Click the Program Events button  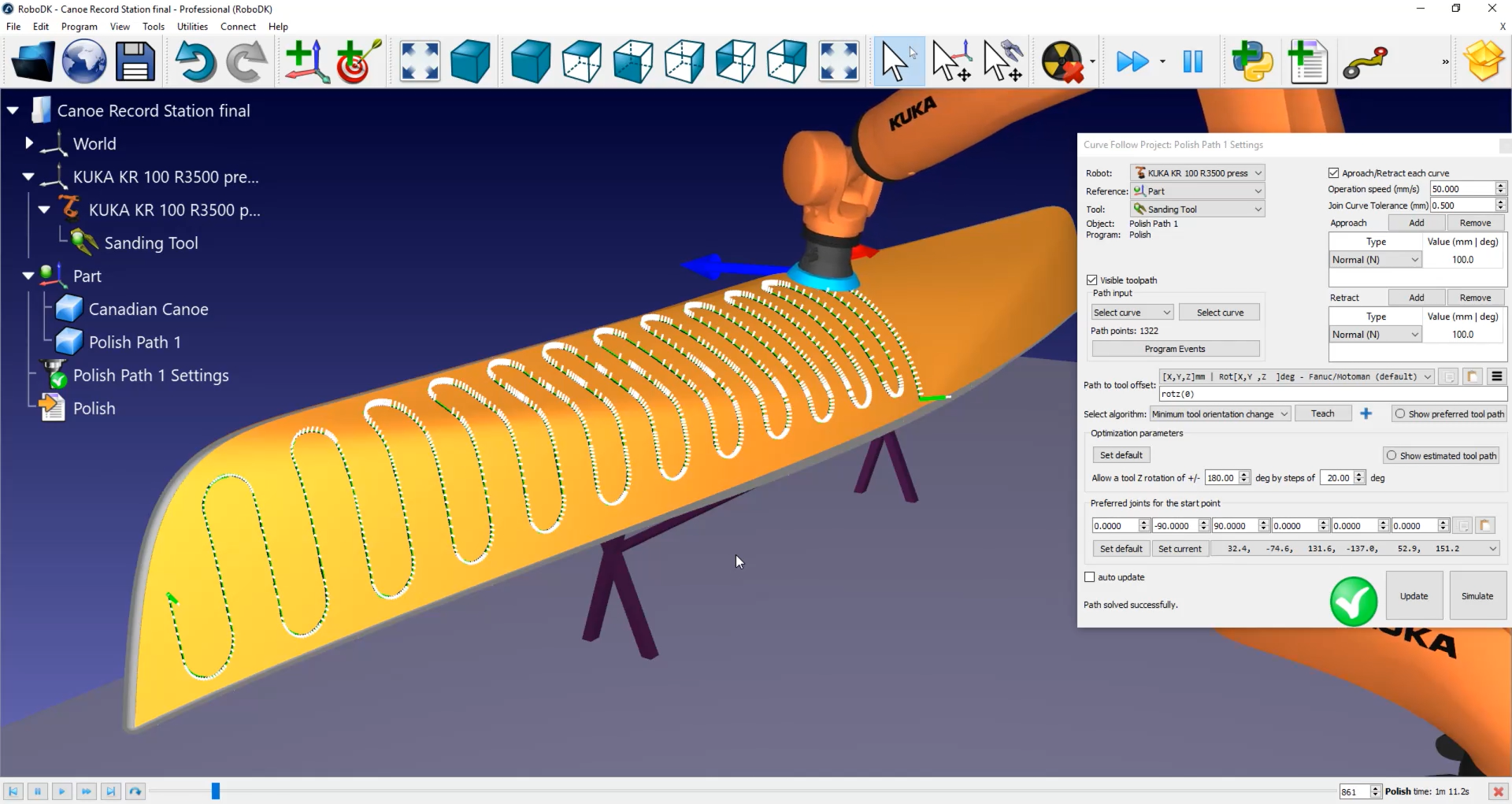coord(1175,349)
